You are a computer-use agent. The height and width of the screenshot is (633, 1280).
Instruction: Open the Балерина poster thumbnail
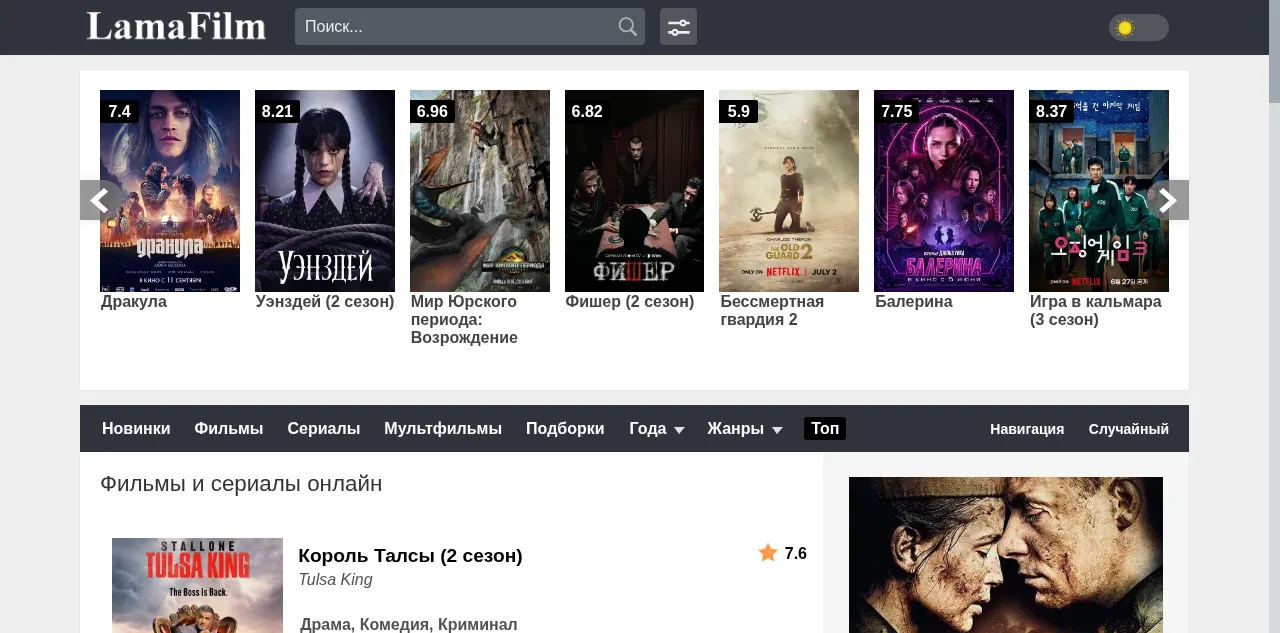(x=944, y=191)
